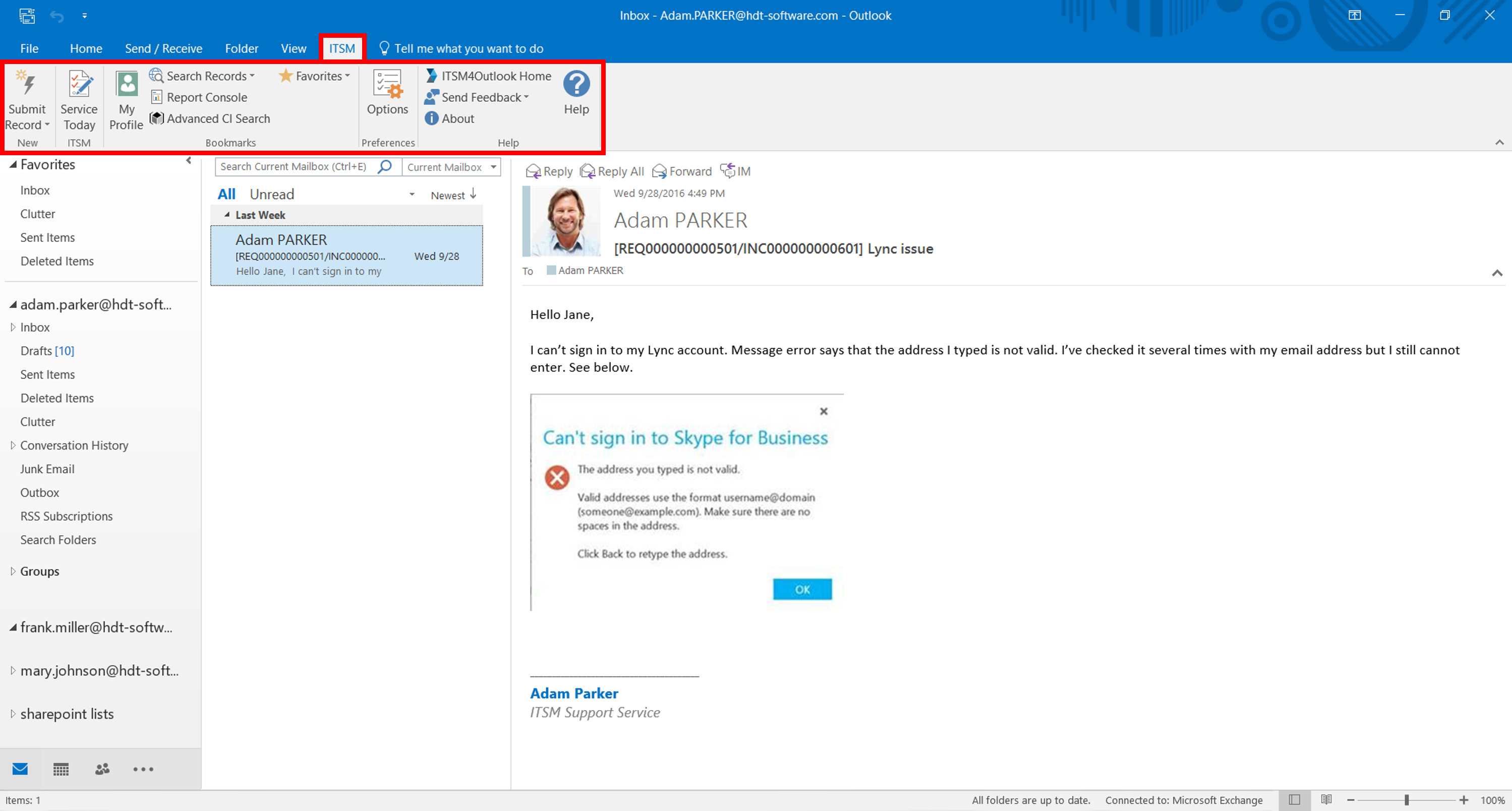Screen dimensions: 1512x811
Task: Switch to Reading view in status bar
Action: (1326, 800)
